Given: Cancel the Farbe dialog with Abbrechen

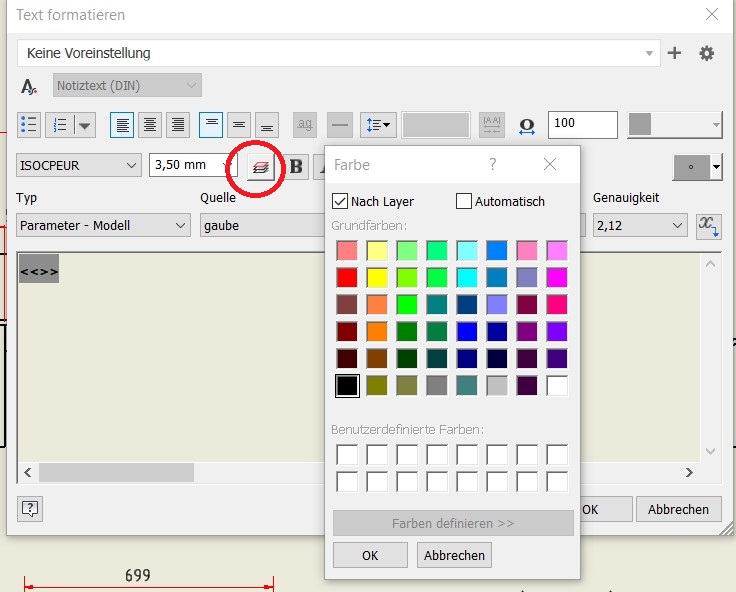Looking at the screenshot, I should click(454, 555).
